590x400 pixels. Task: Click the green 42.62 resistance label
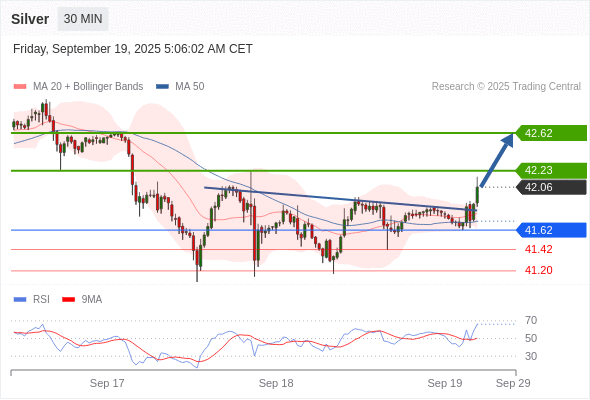[x=551, y=133]
